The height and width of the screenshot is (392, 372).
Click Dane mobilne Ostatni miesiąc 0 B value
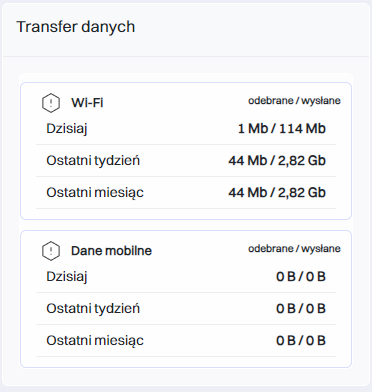pos(301,341)
